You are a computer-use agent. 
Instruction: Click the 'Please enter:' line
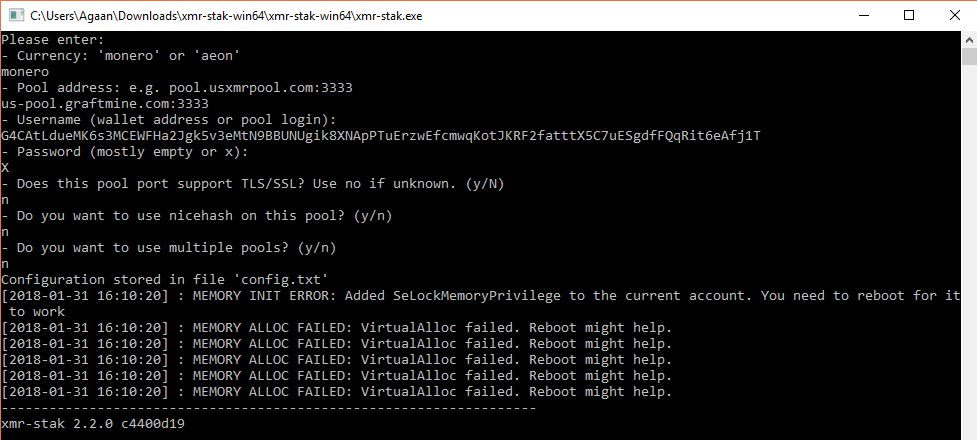click(53, 39)
